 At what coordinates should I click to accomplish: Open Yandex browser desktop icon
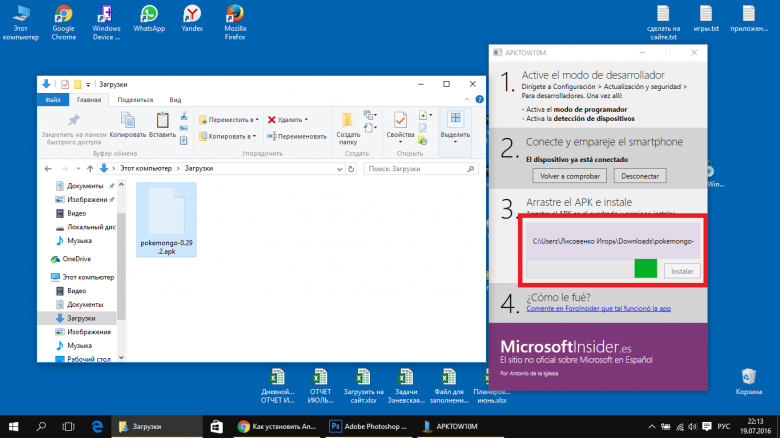[192, 19]
